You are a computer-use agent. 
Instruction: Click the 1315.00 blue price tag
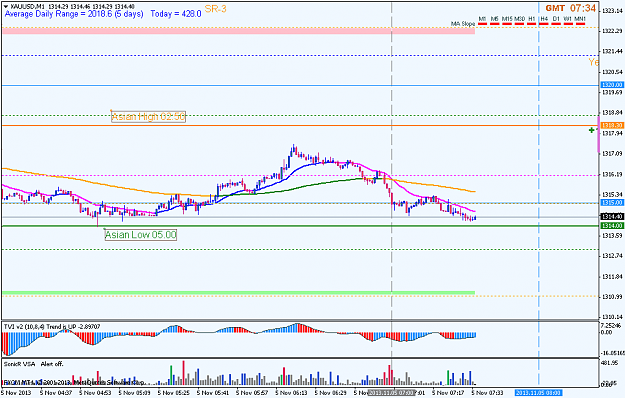pos(612,203)
